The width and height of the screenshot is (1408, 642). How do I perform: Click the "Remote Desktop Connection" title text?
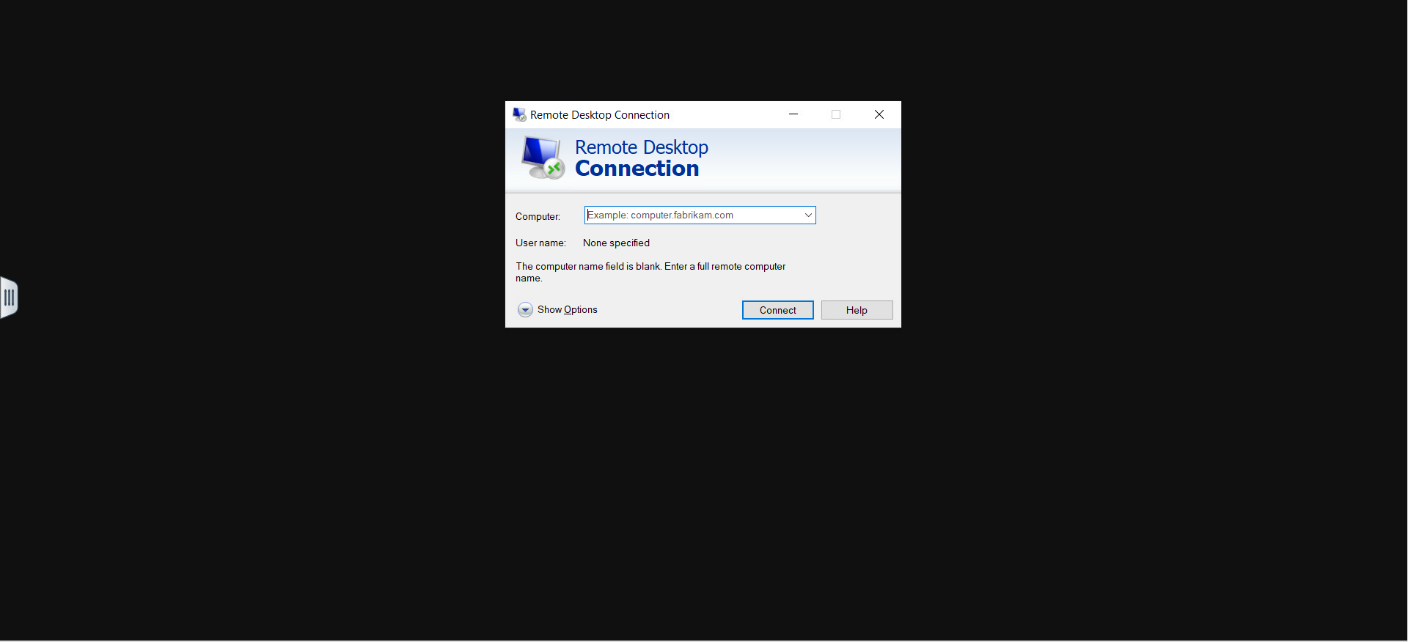pyautogui.click(x=600, y=115)
